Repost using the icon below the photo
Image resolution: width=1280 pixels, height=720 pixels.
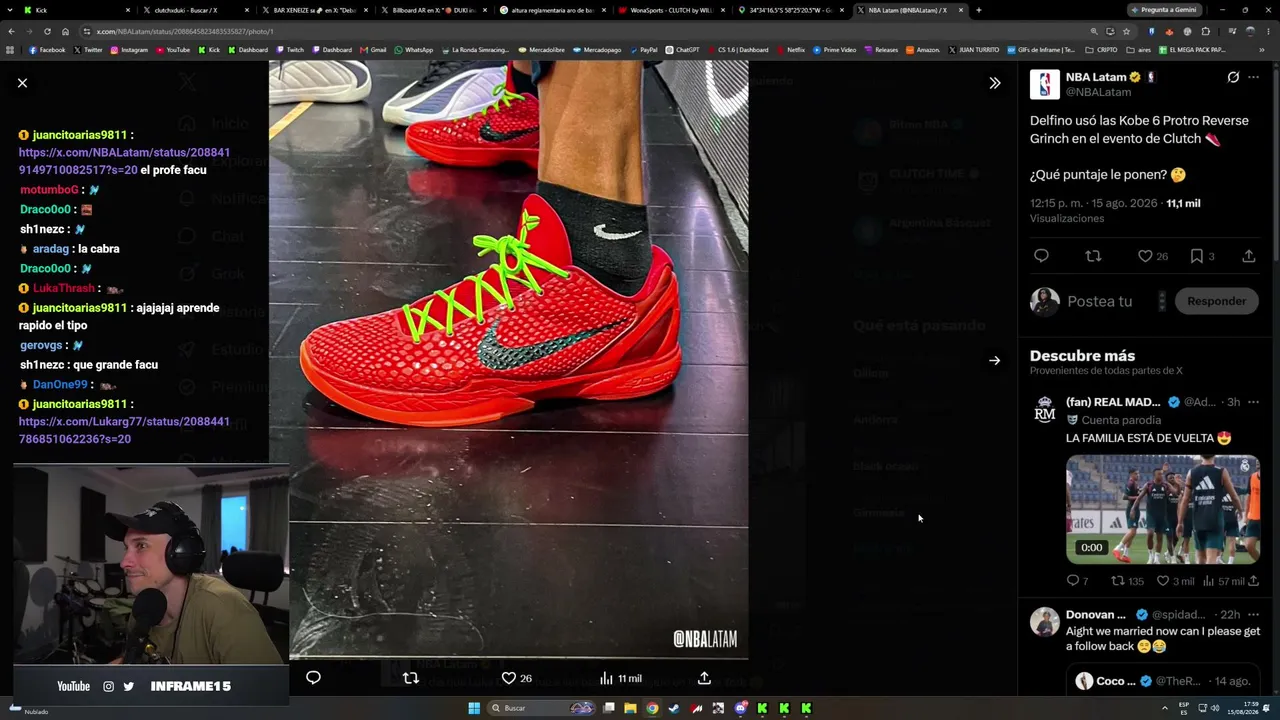click(410, 678)
